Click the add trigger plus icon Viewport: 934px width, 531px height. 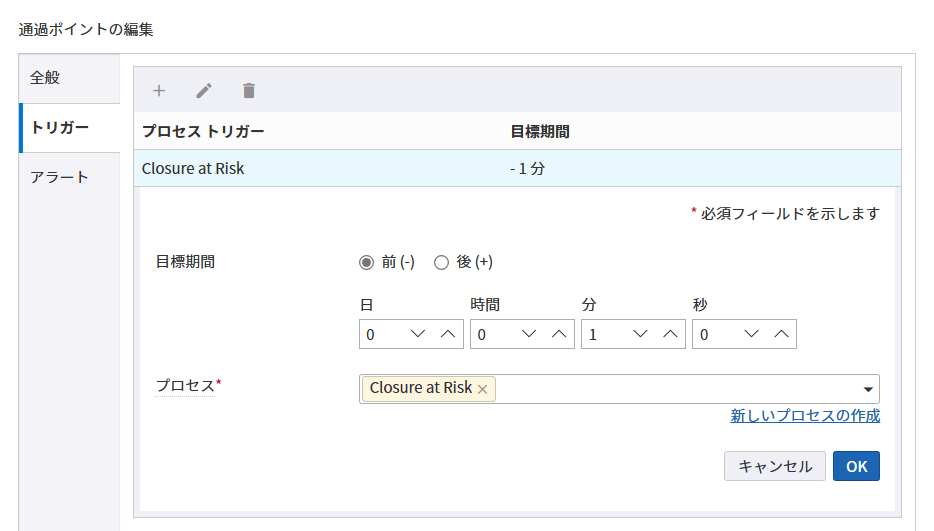coord(158,91)
